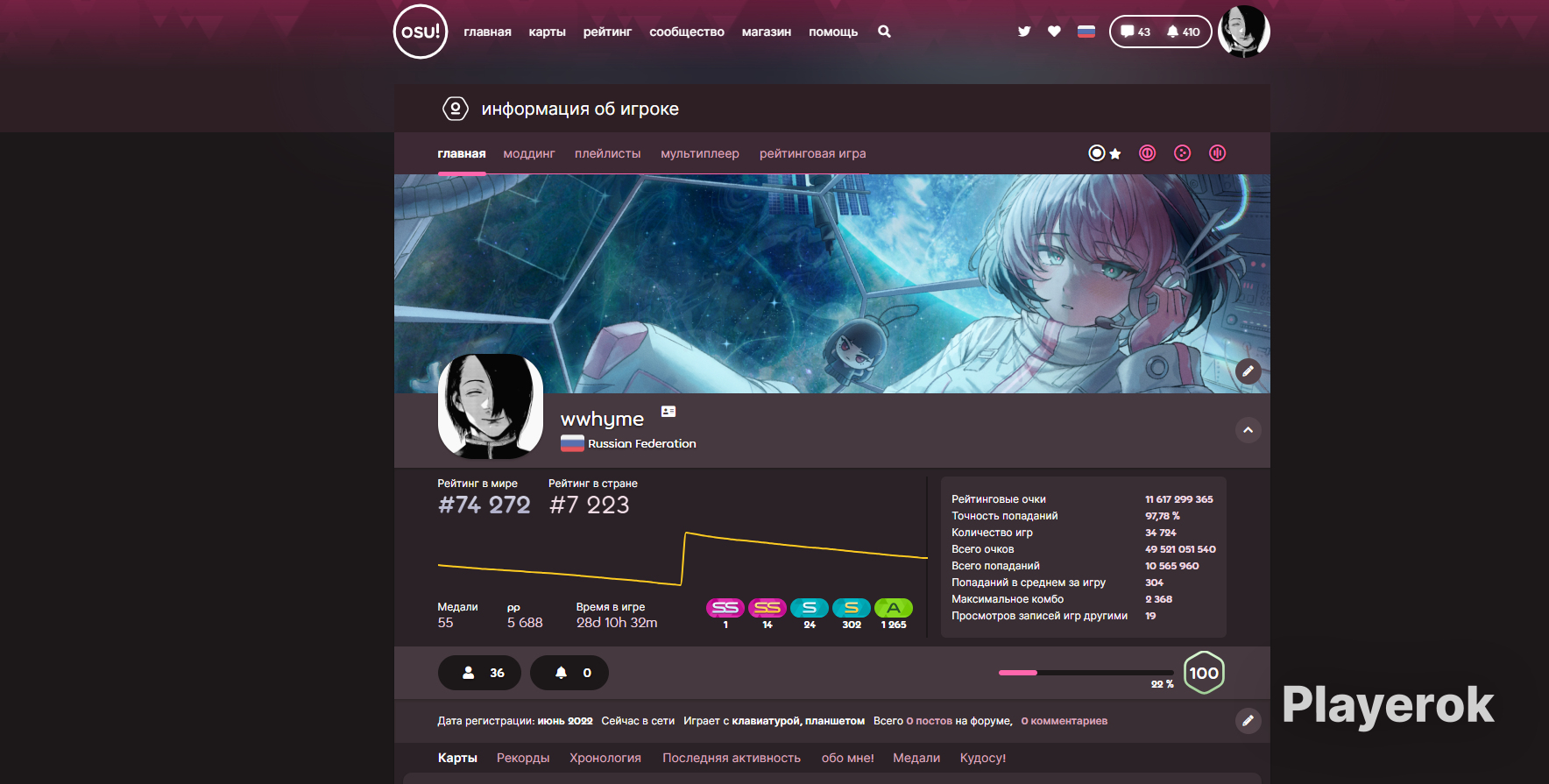
Task: Jump to the Карты section
Action: [x=457, y=758]
